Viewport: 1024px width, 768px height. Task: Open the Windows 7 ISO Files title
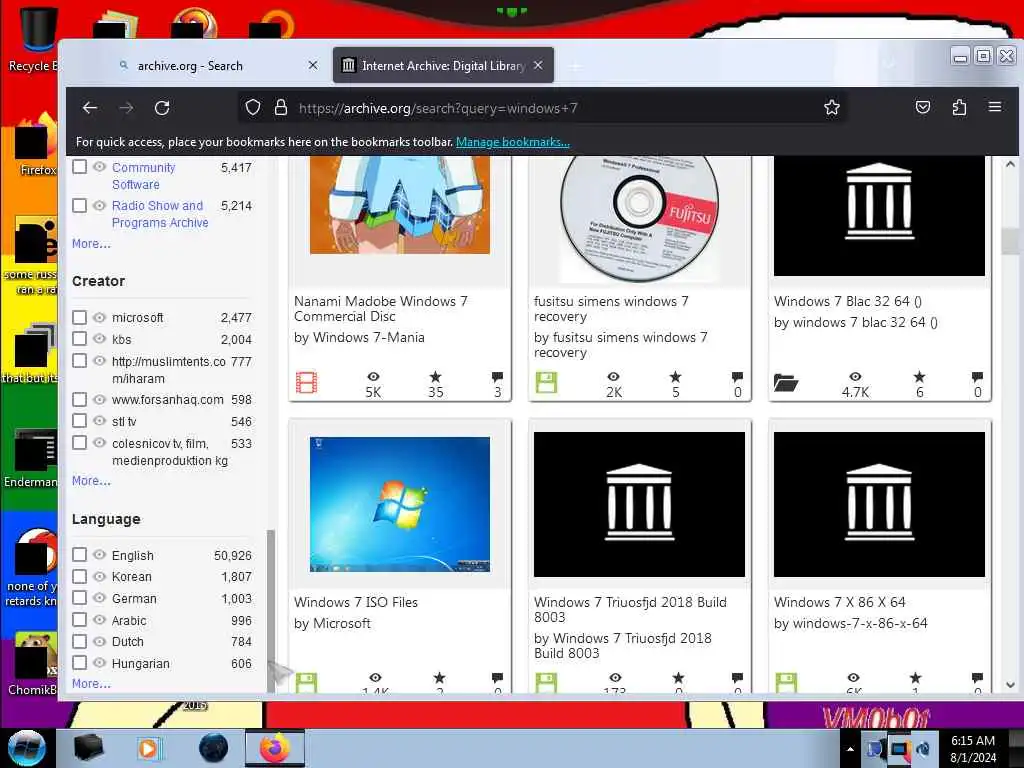(356, 602)
